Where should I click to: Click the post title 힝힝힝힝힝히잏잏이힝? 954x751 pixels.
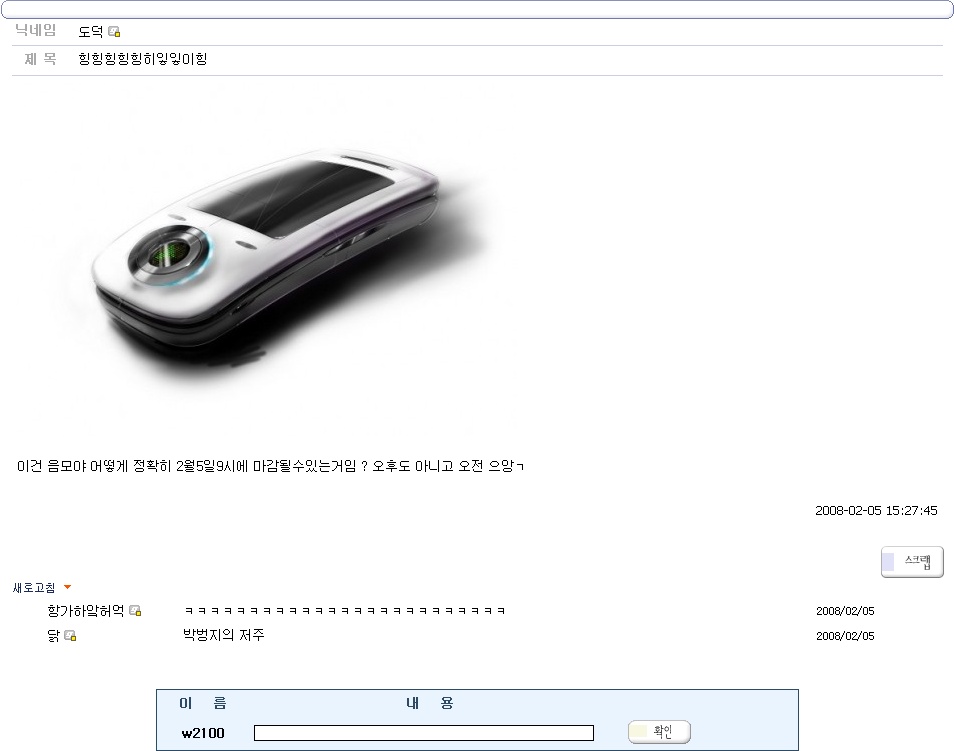coord(143,59)
